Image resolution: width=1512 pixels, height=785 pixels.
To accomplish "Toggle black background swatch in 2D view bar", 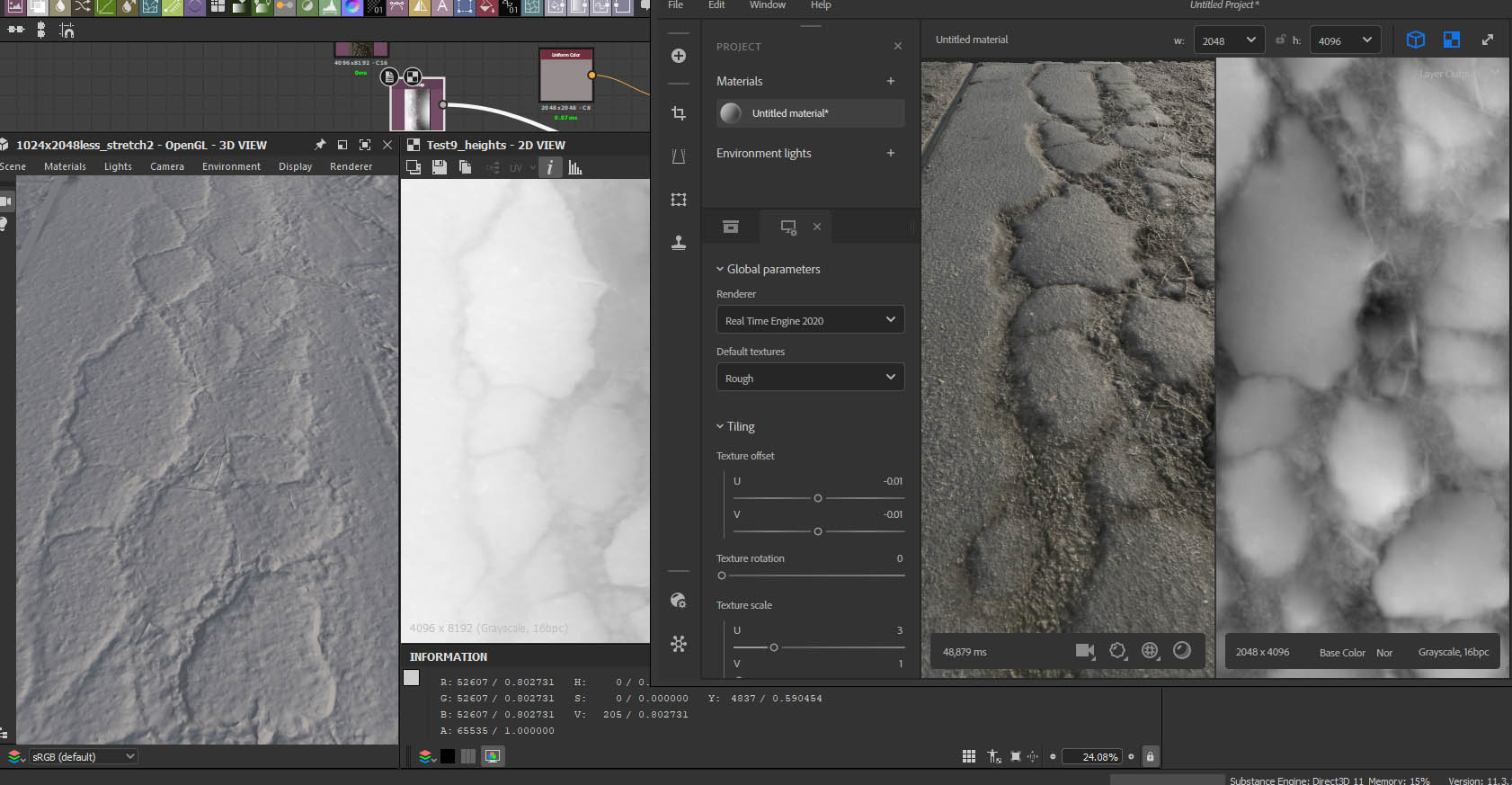I will (x=448, y=756).
